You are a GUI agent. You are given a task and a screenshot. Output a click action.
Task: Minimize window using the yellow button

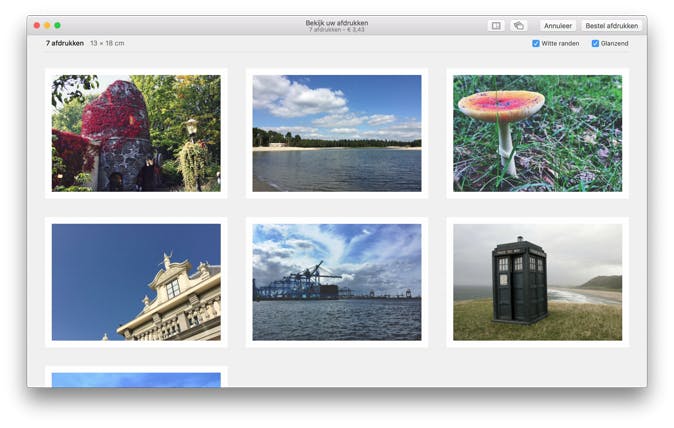point(47,26)
